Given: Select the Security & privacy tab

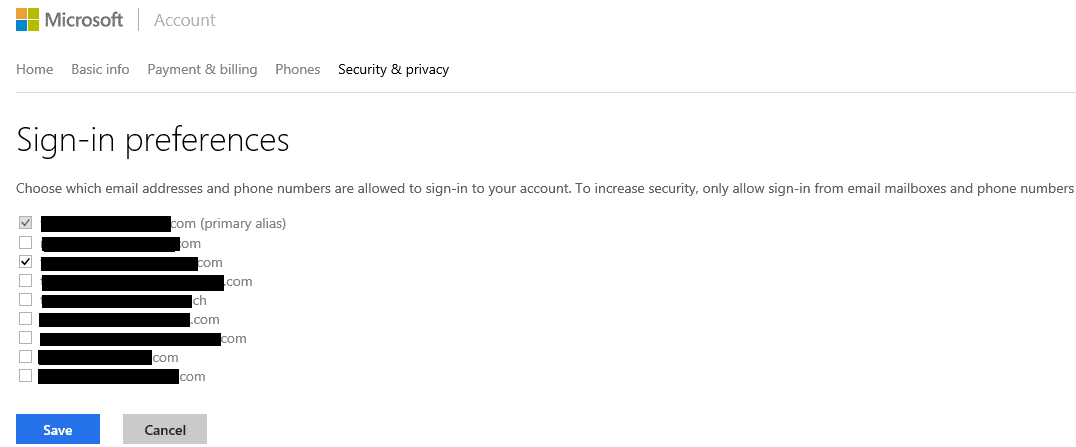Looking at the screenshot, I should coord(393,69).
